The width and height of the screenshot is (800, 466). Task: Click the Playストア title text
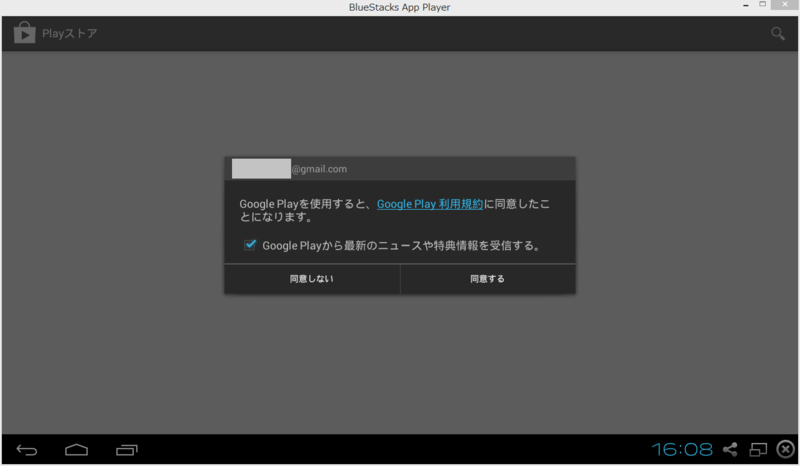[x=69, y=34]
